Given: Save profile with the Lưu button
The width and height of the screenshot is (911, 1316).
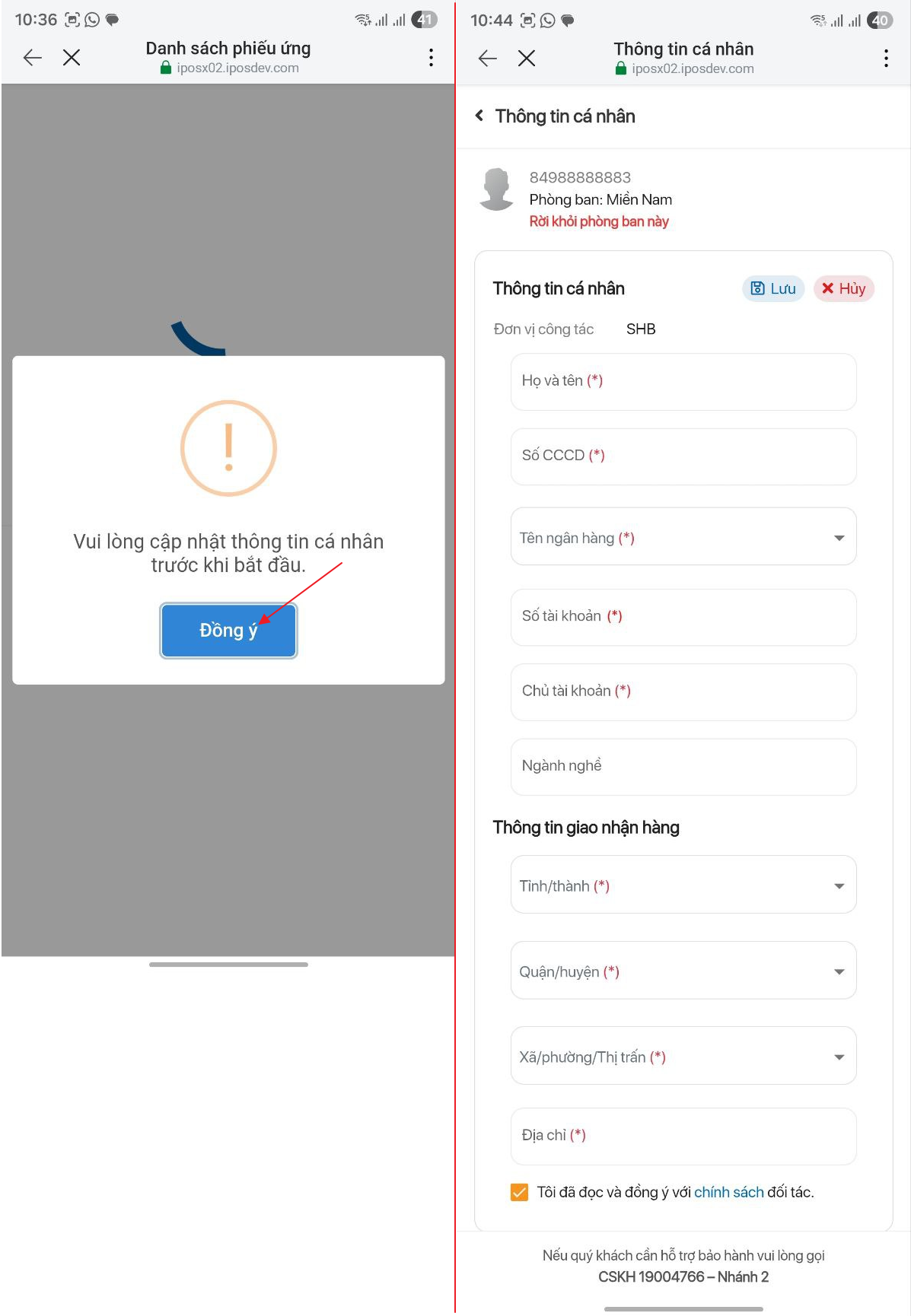Looking at the screenshot, I should click(772, 288).
